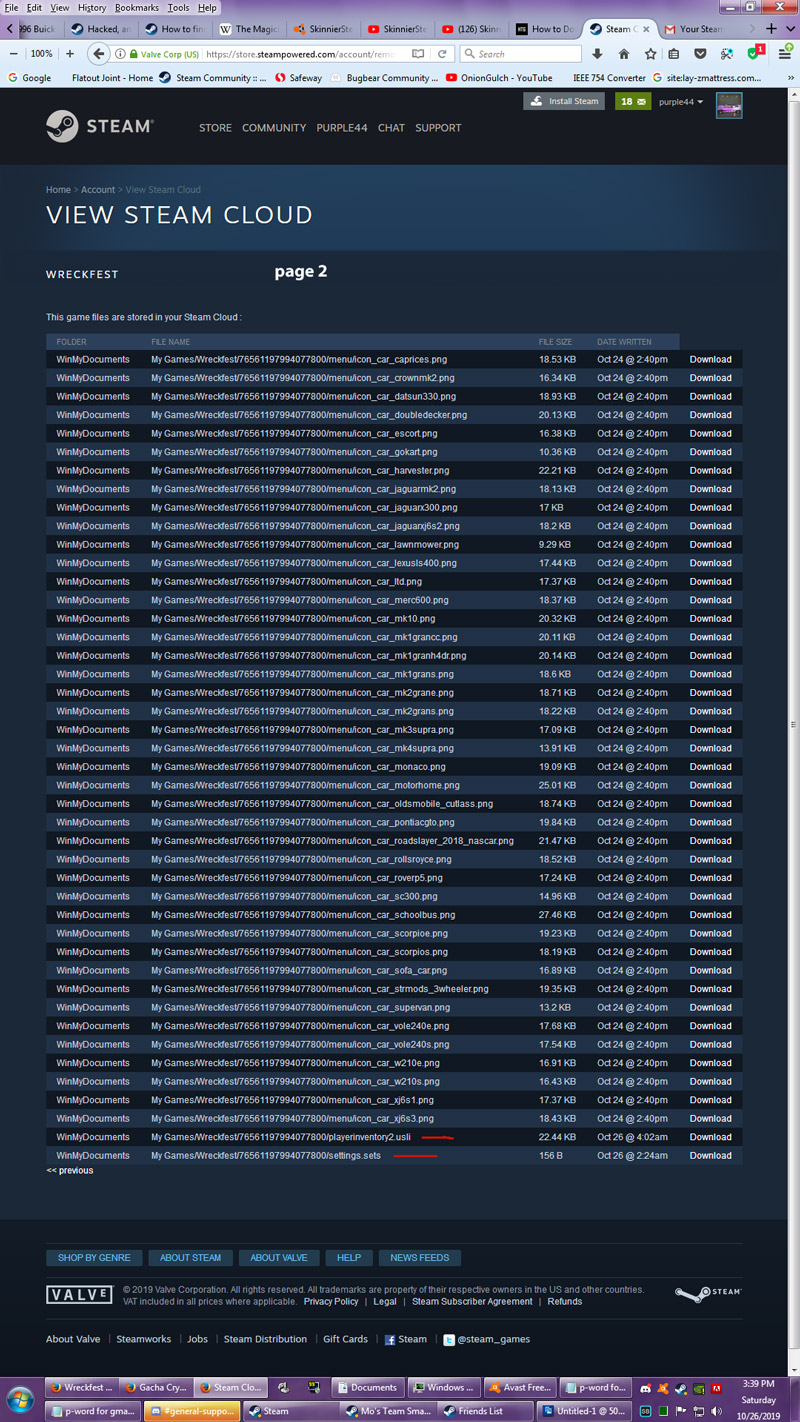Bookmark this page with the star icon
The image size is (800, 1422).
(651, 54)
